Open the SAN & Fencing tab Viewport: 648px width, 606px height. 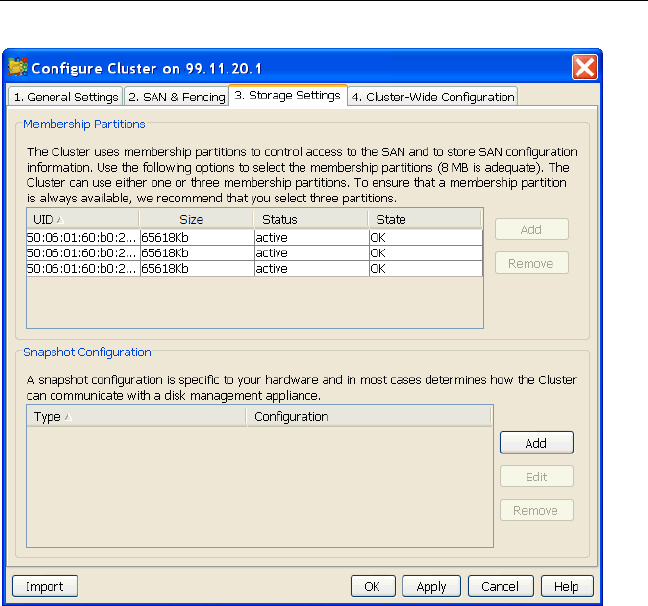pyautogui.click(x=176, y=97)
